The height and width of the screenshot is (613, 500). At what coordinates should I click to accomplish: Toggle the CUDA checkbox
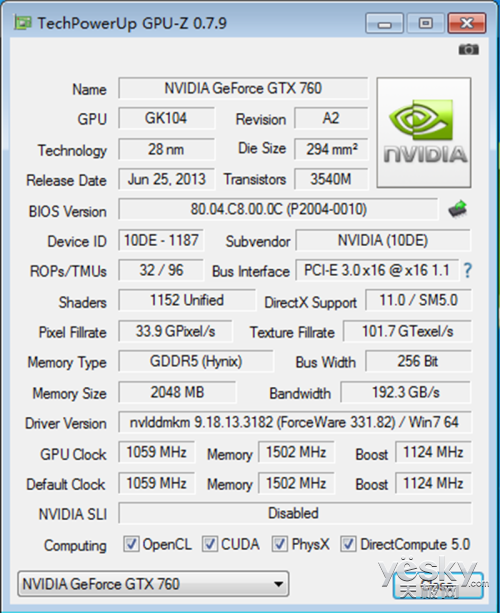[210, 544]
